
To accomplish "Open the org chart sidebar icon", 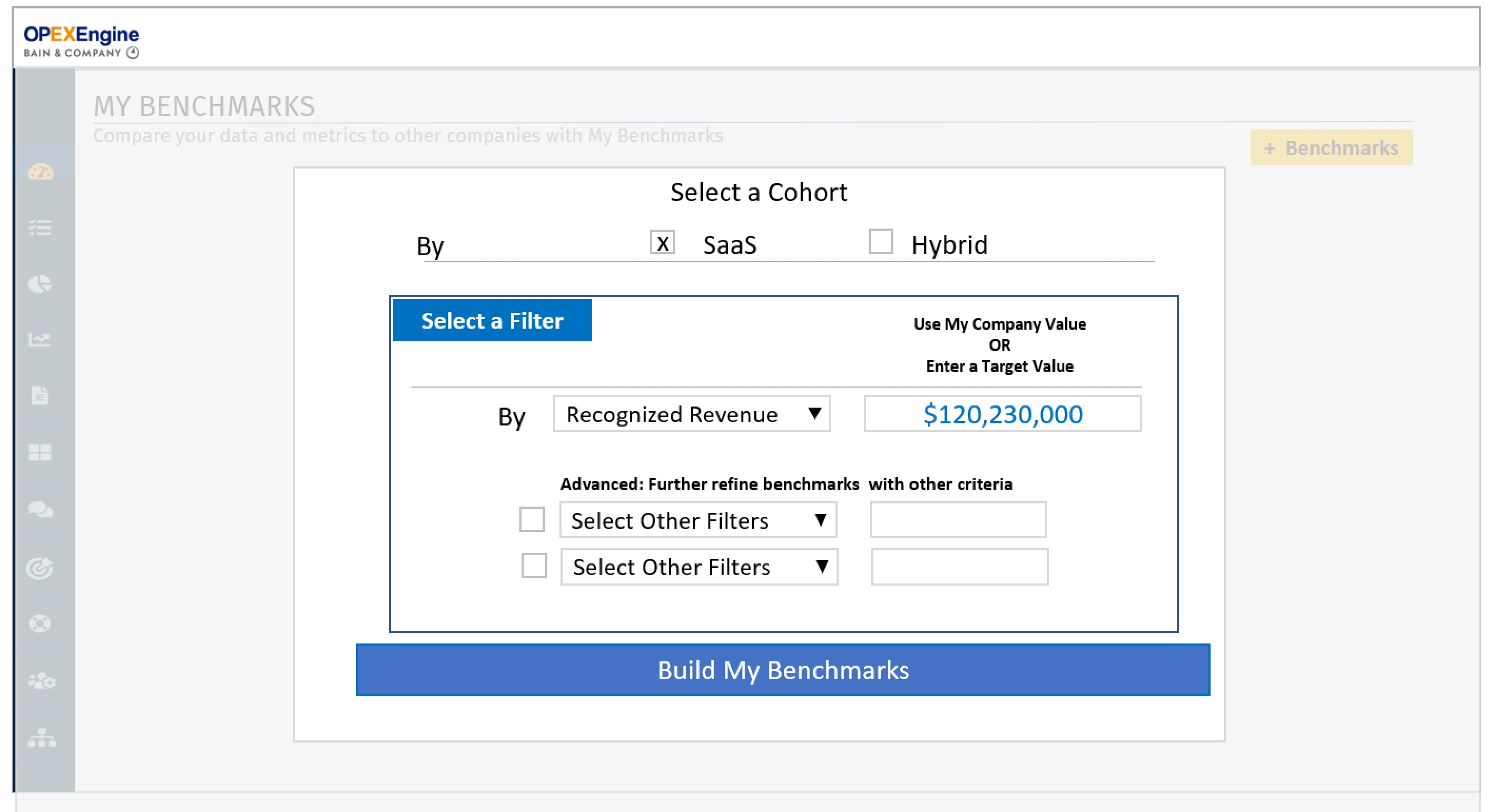I will pyautogui.click(x=42, y=738).
